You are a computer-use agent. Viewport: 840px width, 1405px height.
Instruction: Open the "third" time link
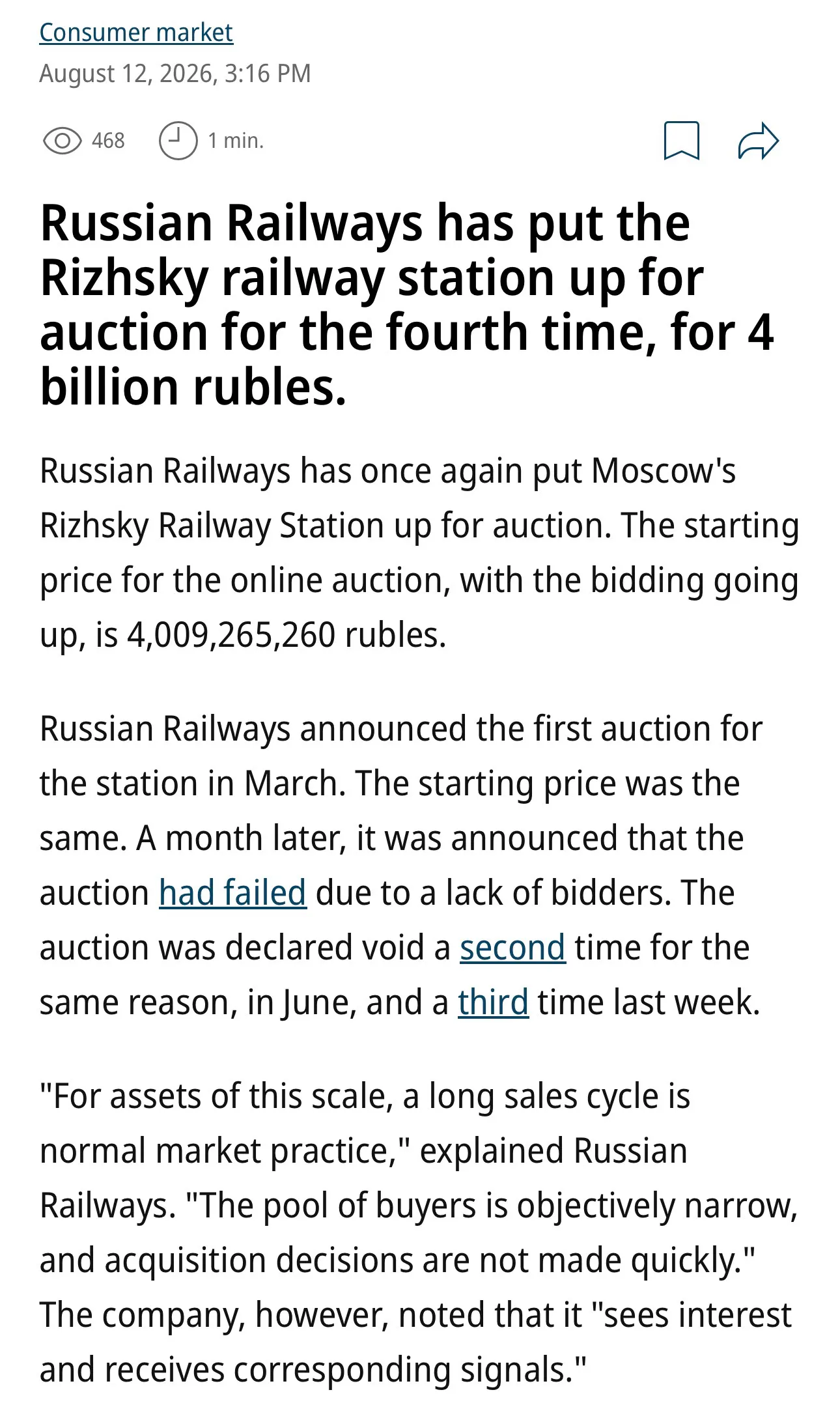click(493, 1002)
